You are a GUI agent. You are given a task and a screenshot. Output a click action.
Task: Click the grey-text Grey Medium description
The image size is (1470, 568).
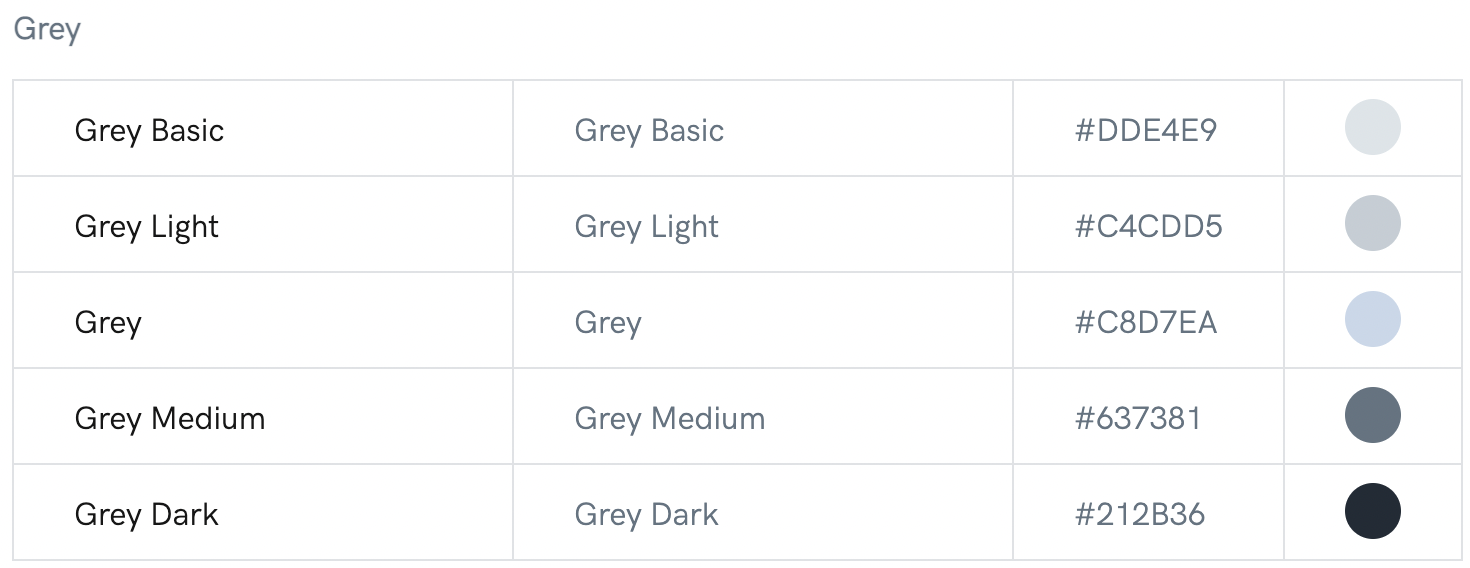tap(670, 418)
